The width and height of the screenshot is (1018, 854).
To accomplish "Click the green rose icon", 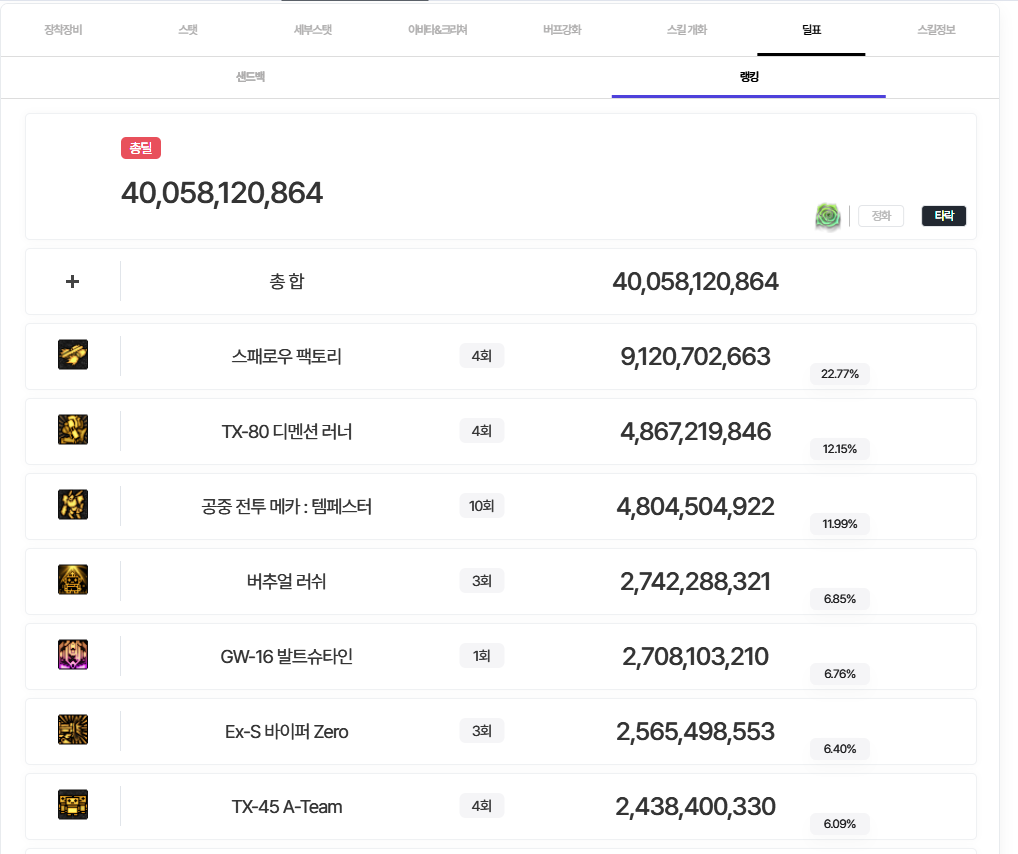I will pyautogui.click(x=828, y=216).
